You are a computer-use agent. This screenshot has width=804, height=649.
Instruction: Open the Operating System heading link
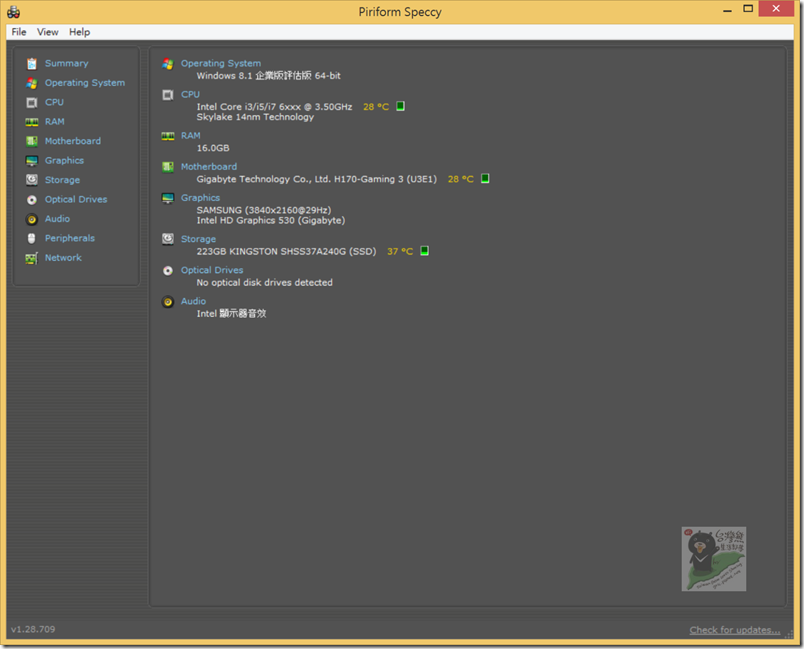(x=221, y=64)
